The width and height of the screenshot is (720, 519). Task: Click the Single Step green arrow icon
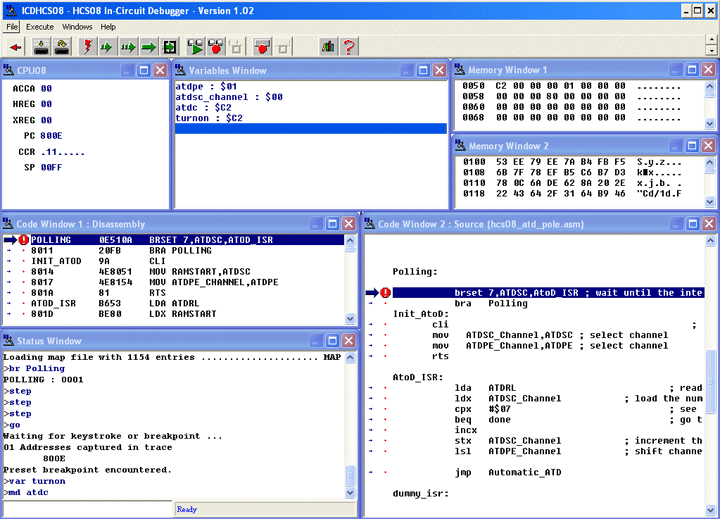(107, 47)
